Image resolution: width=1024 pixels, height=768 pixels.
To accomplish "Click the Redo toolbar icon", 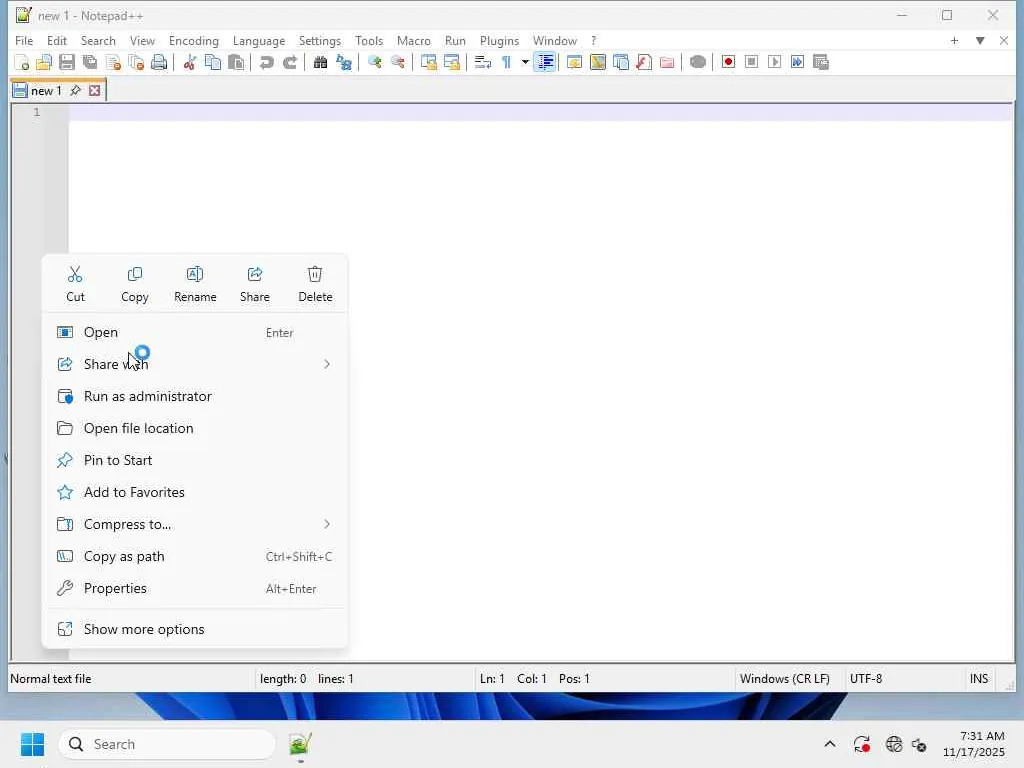I will [289, 63].
